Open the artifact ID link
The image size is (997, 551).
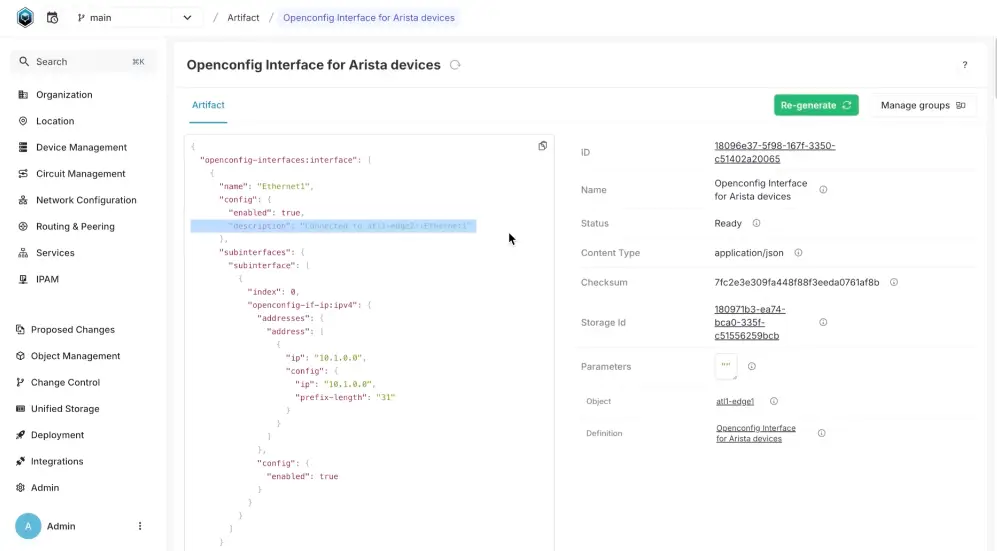[x=774, y=153]
